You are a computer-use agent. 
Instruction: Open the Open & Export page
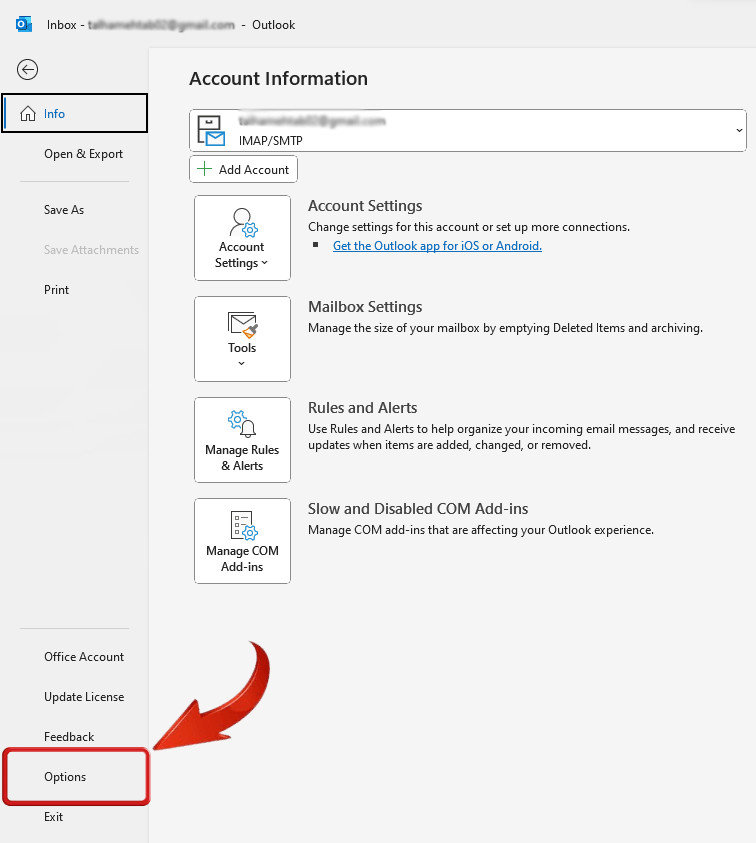tap(83, 154)
